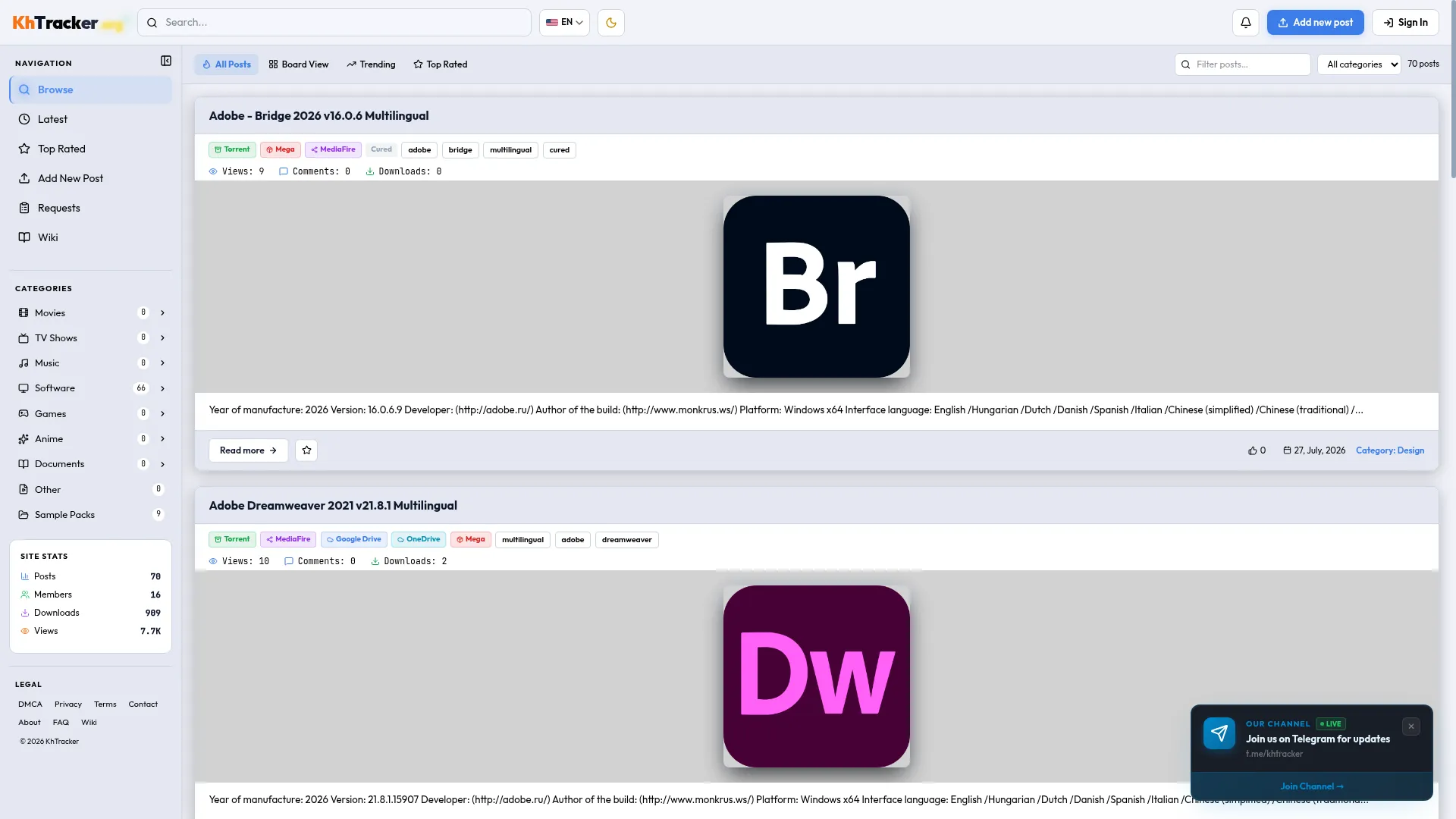This screenshot has height=819, width=1456.
Task: Click the page vertical scrollbar
Action: pos(1452,91)
